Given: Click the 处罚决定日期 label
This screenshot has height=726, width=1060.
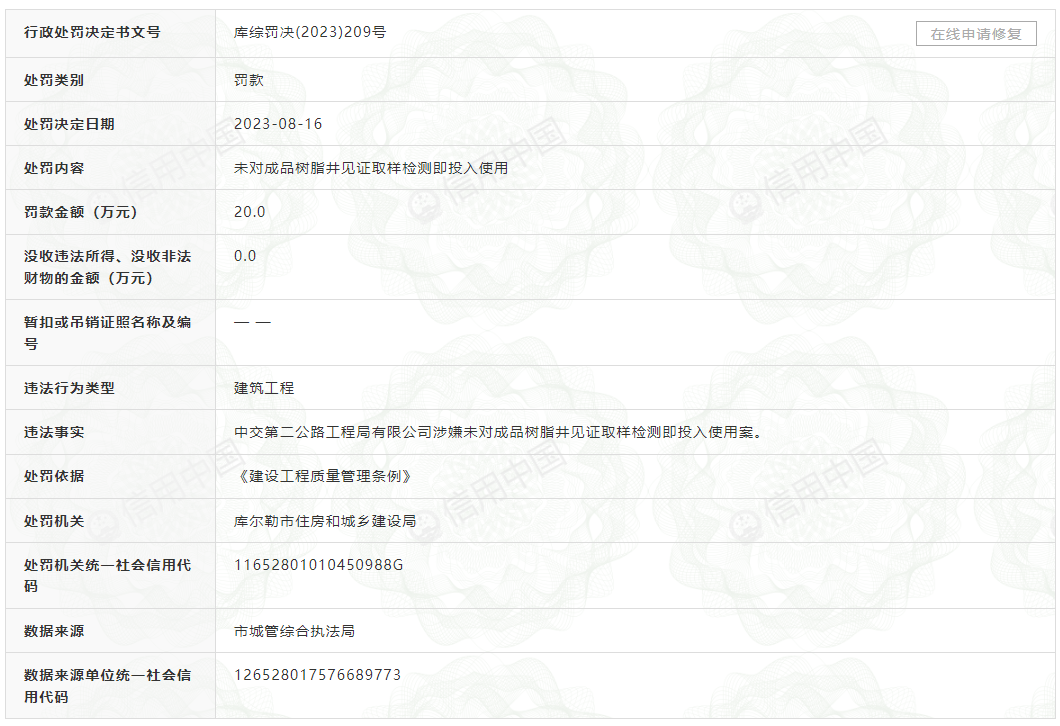Looking at the screenshot, I should click(69, 124).
